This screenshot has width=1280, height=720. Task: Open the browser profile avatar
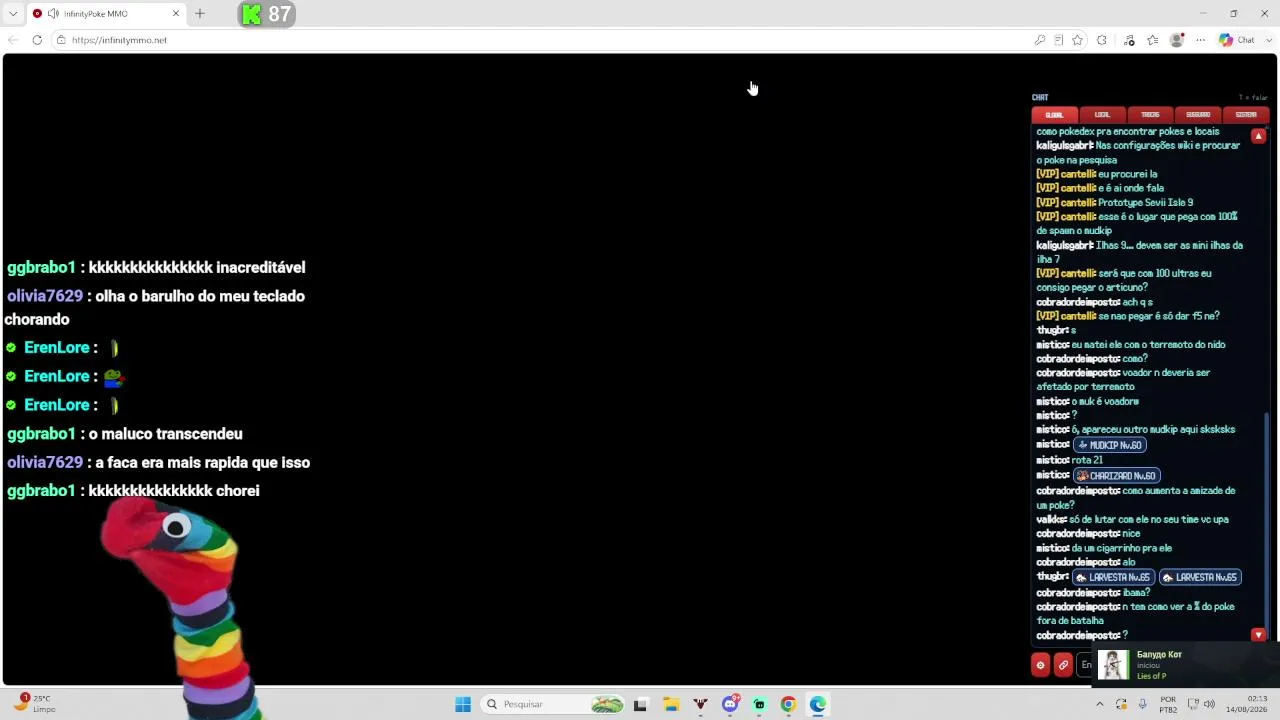coord(1177,40)
